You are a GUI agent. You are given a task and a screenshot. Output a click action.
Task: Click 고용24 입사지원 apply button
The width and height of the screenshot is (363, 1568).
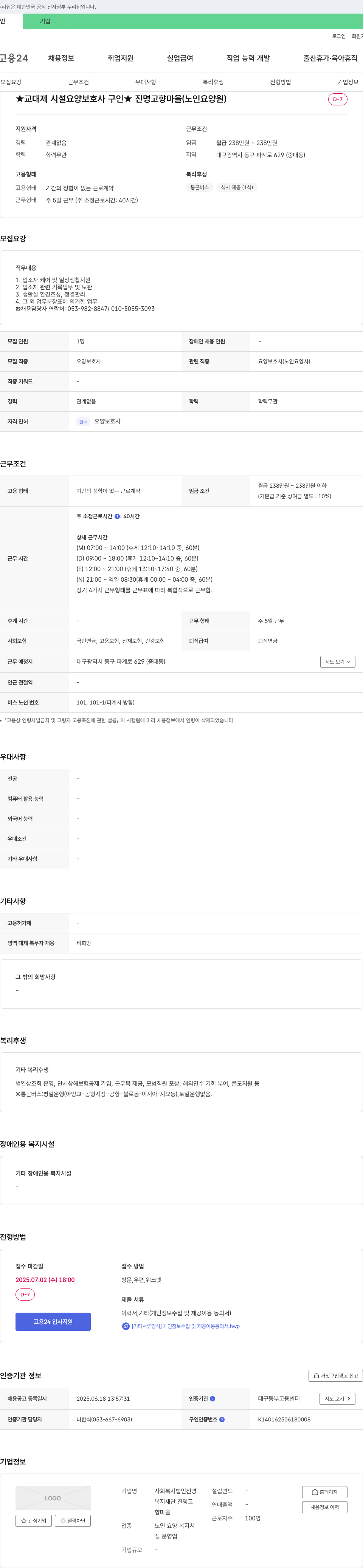(x=53, y=1321)
